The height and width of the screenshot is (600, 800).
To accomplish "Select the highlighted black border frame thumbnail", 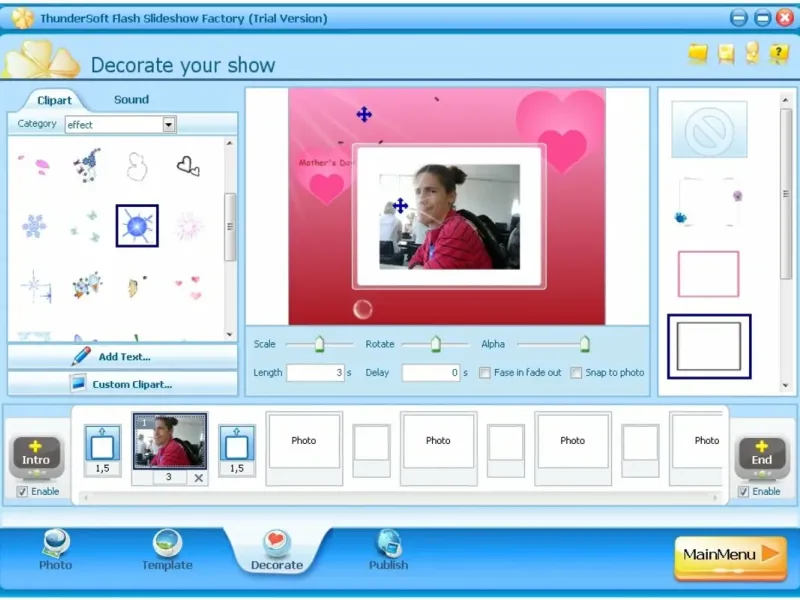I will [x=709, y=346].
